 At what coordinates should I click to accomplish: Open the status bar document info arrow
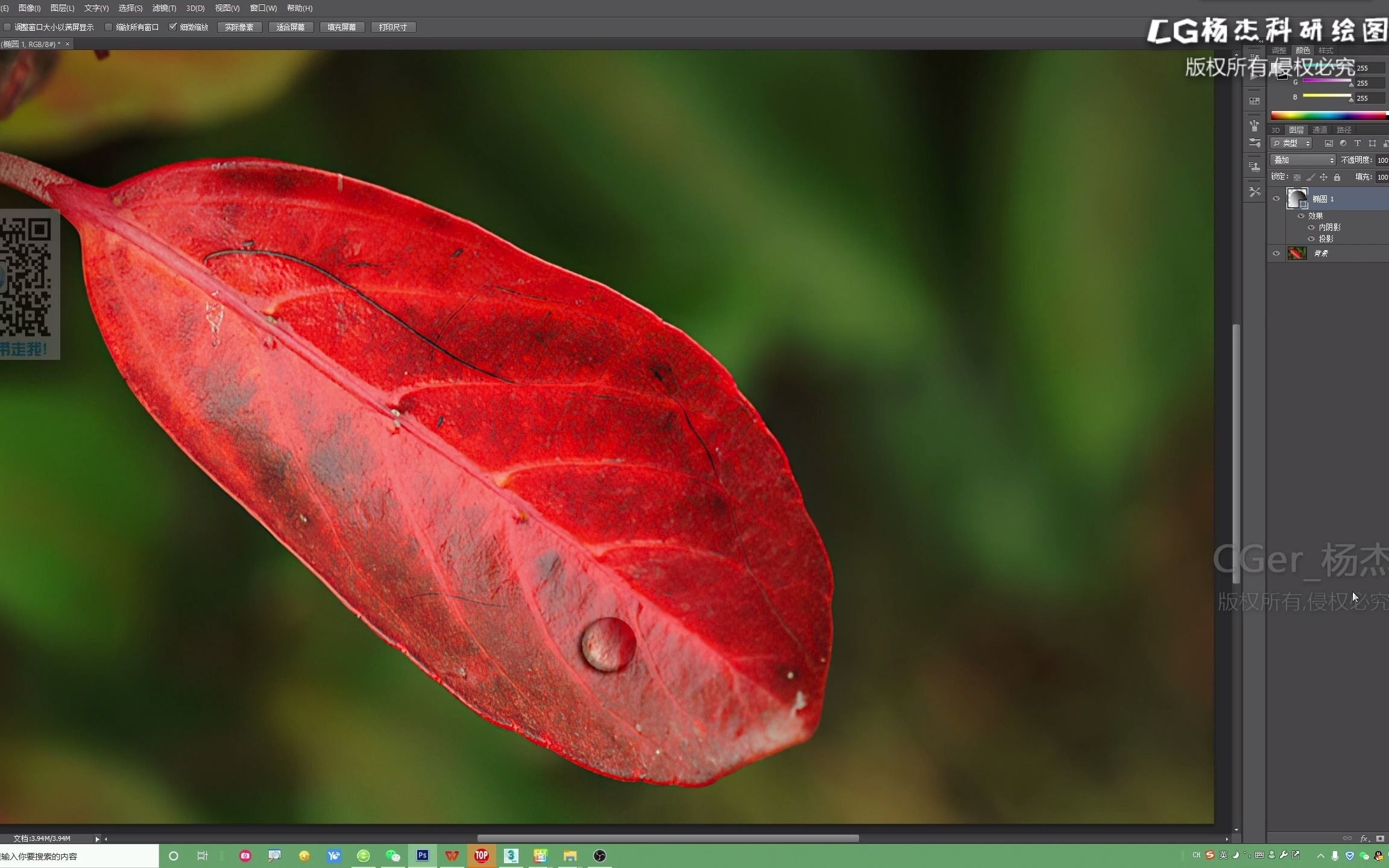[97, 838]
